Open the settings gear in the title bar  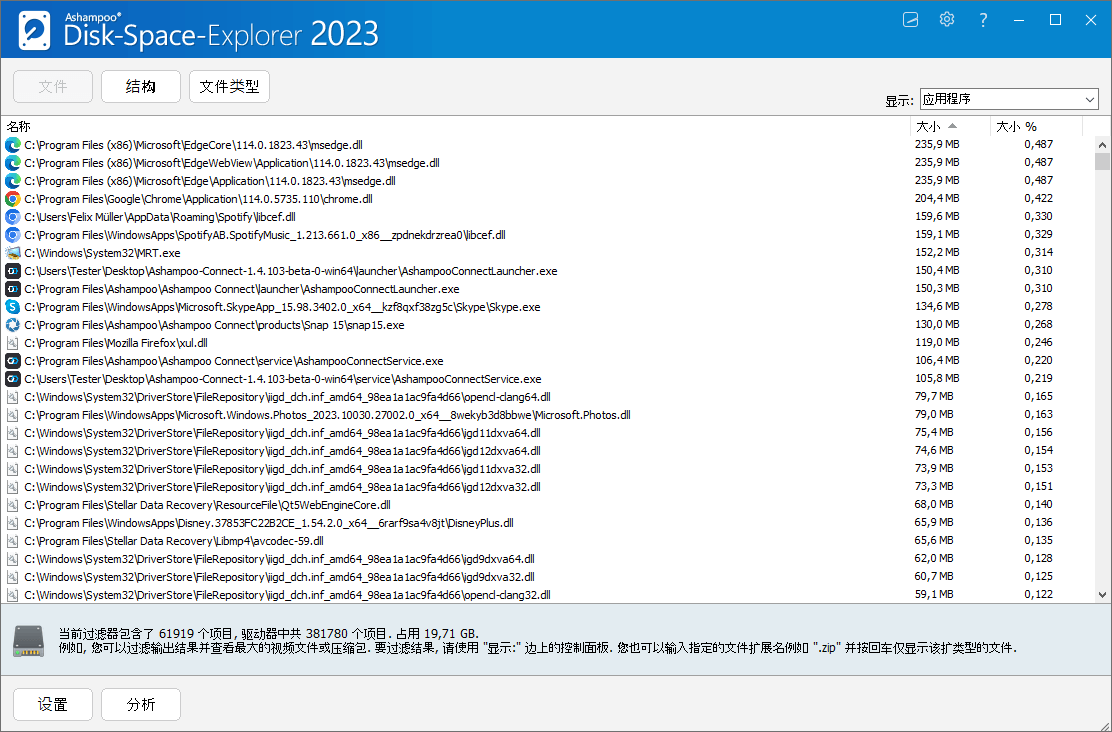(x=946, y=19)
